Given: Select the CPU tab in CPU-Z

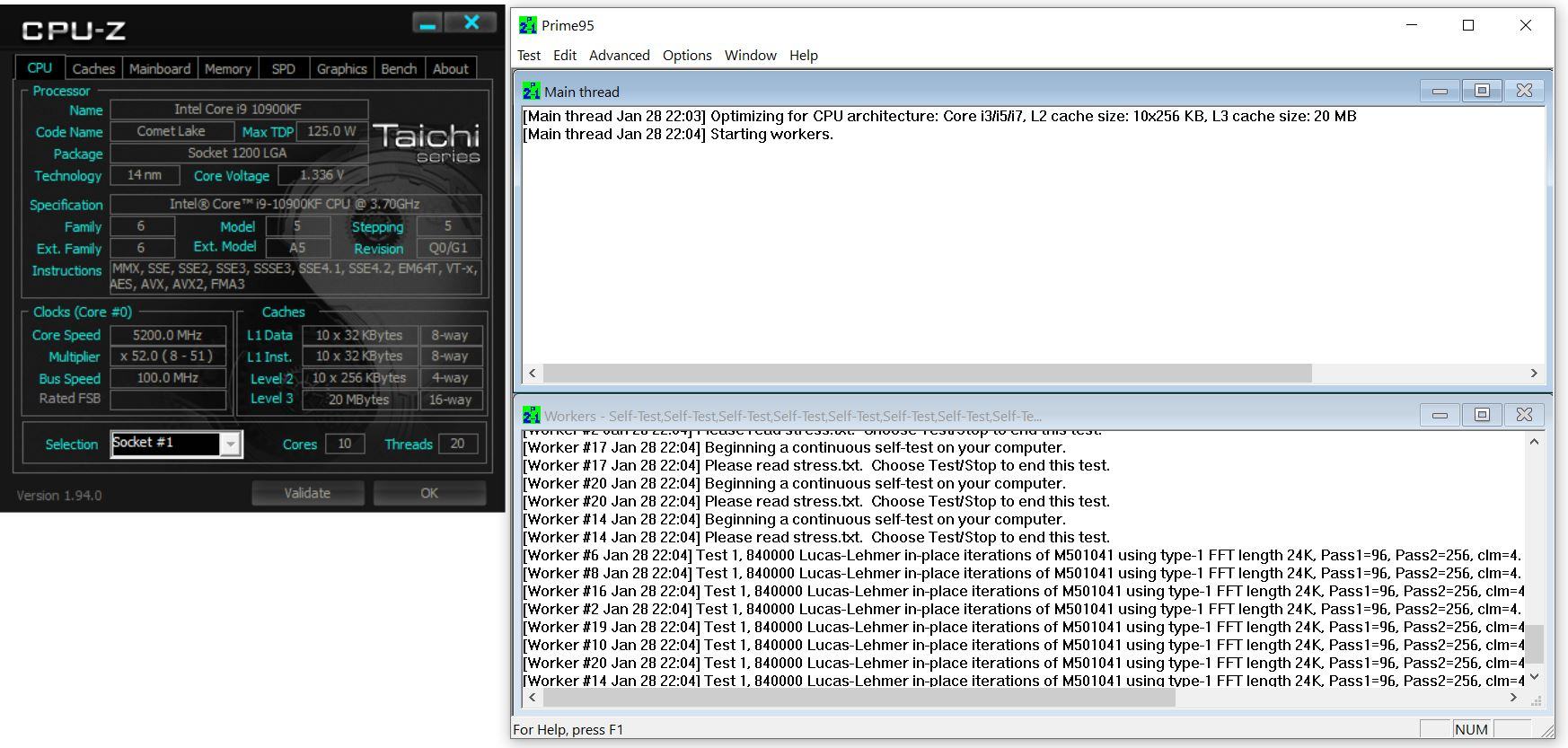Looking at the screenshot, I should [40, 68].
